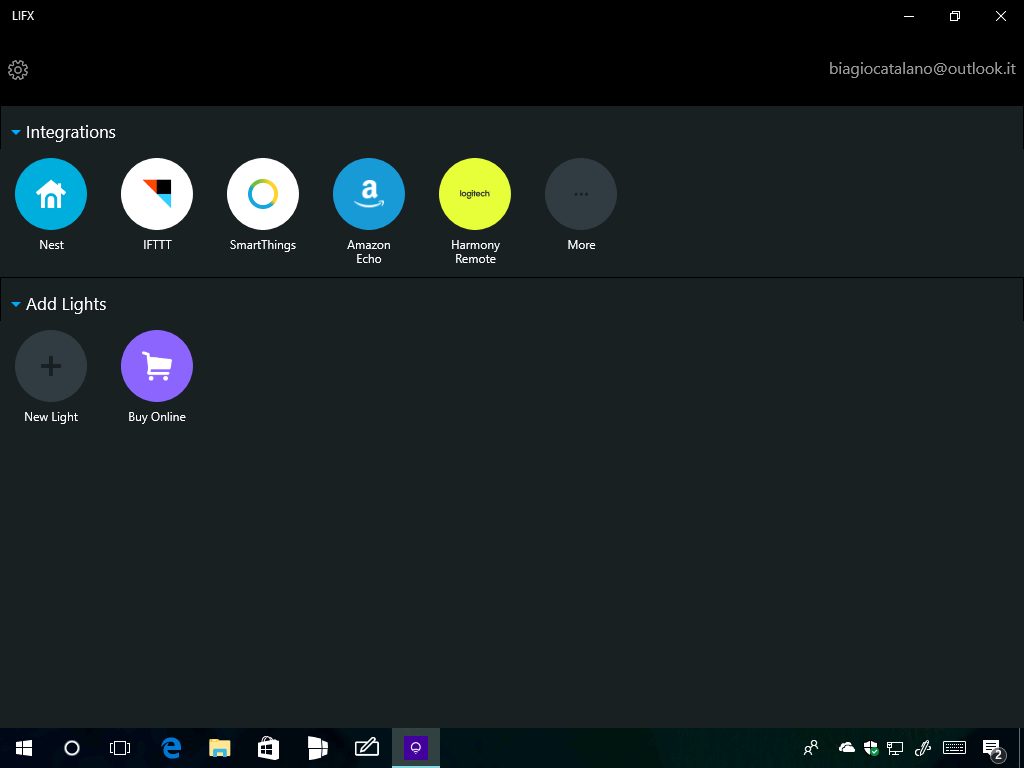The width and height of the screenshot is (1024, 768).
Task: Restore down the LIFX window
Action: click(x=955, y=16)
